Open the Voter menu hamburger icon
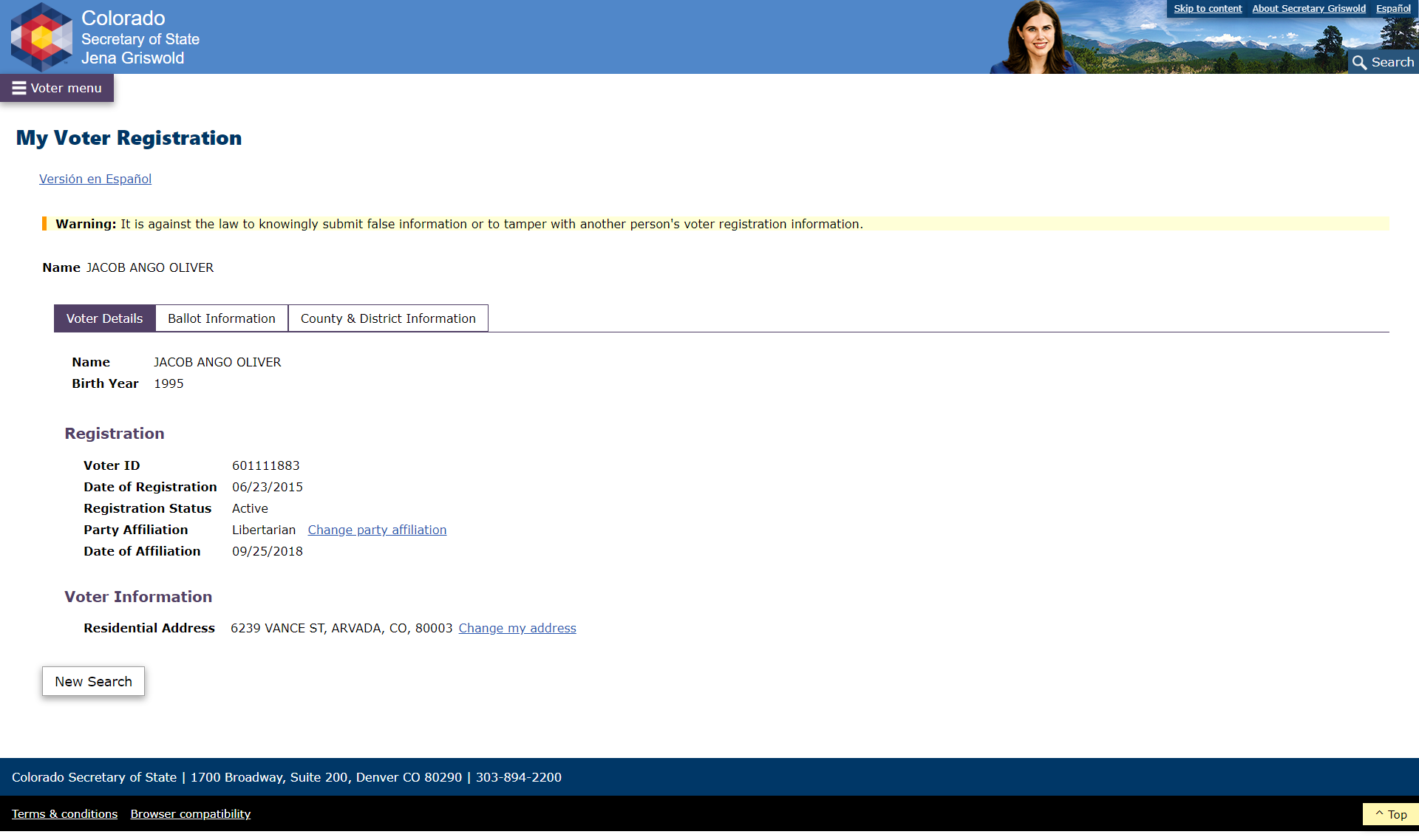 pyautogui.click(x=19, y=88)
